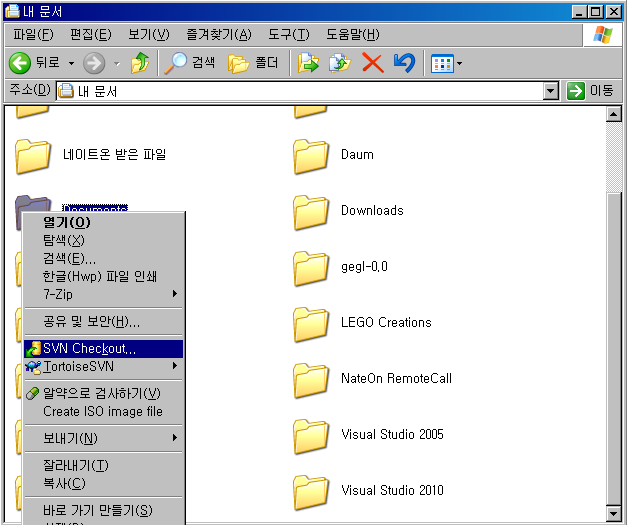Click the red Delete X icon
This screenshot has height=525, width=627.
[x=373, y=63]
